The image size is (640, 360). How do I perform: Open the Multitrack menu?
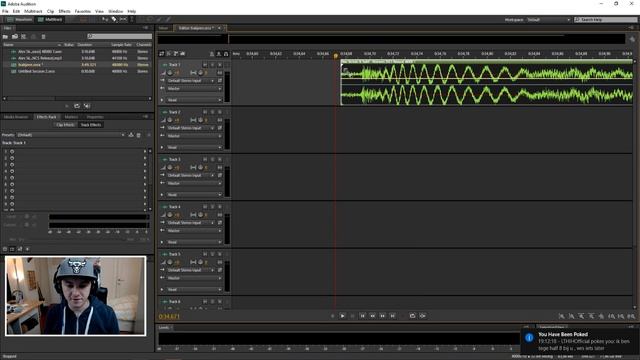[x=33, y=11]
